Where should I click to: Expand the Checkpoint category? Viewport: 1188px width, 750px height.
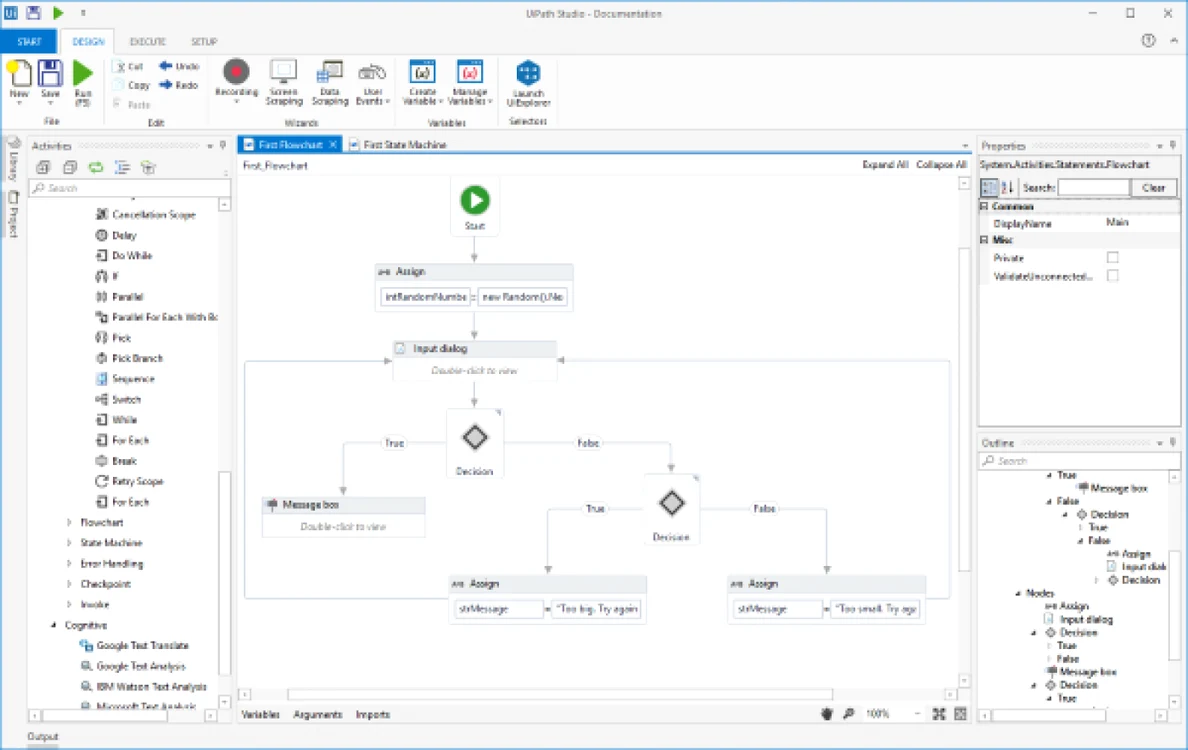[x=69, y=584]
